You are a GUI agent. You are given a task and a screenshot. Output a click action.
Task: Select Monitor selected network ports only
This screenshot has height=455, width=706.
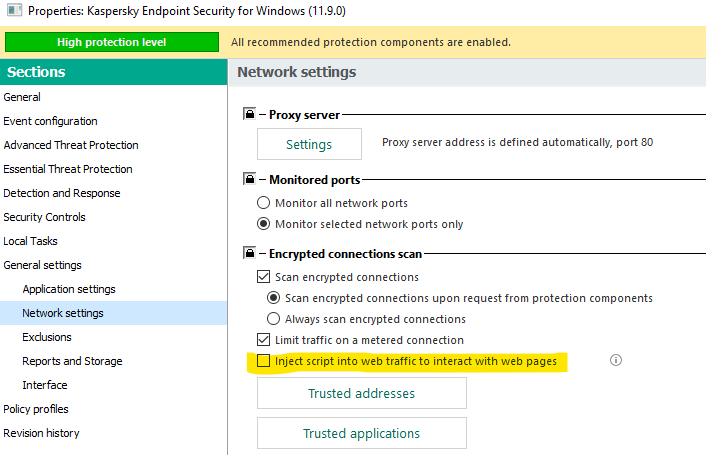[264, 224]
